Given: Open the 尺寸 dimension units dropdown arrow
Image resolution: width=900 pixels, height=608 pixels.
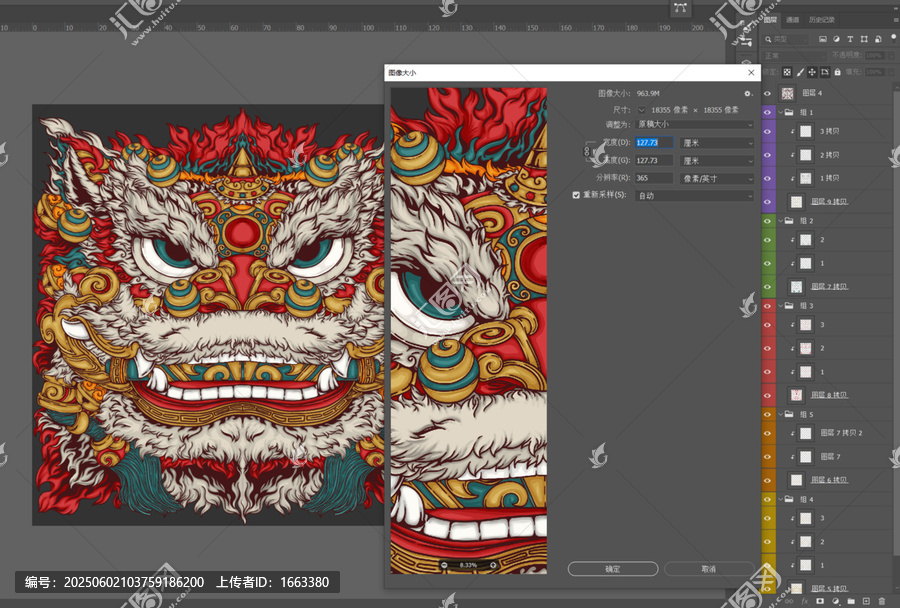Looking at the screenshot, I should click(641, 110).
